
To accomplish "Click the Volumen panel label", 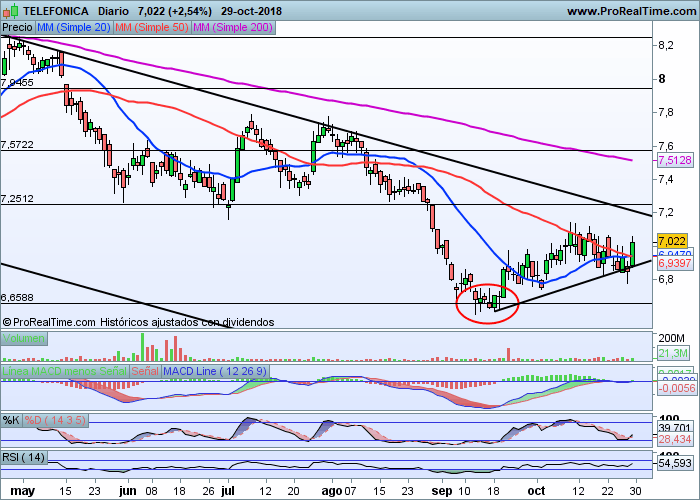I will [24, 338].
